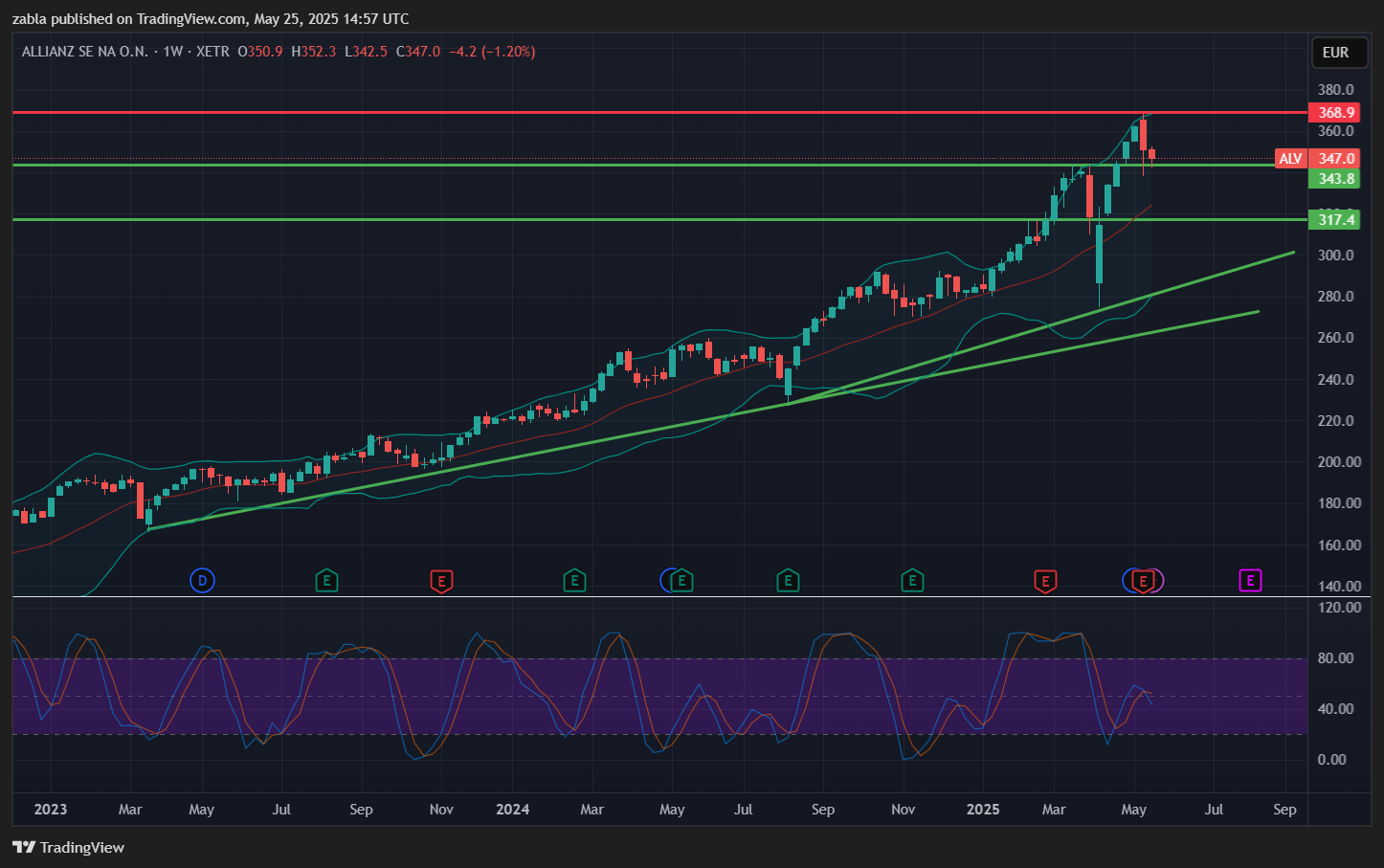Select the red 368.9 price label
1384x868 pixels.
(x=1335, y=113)
